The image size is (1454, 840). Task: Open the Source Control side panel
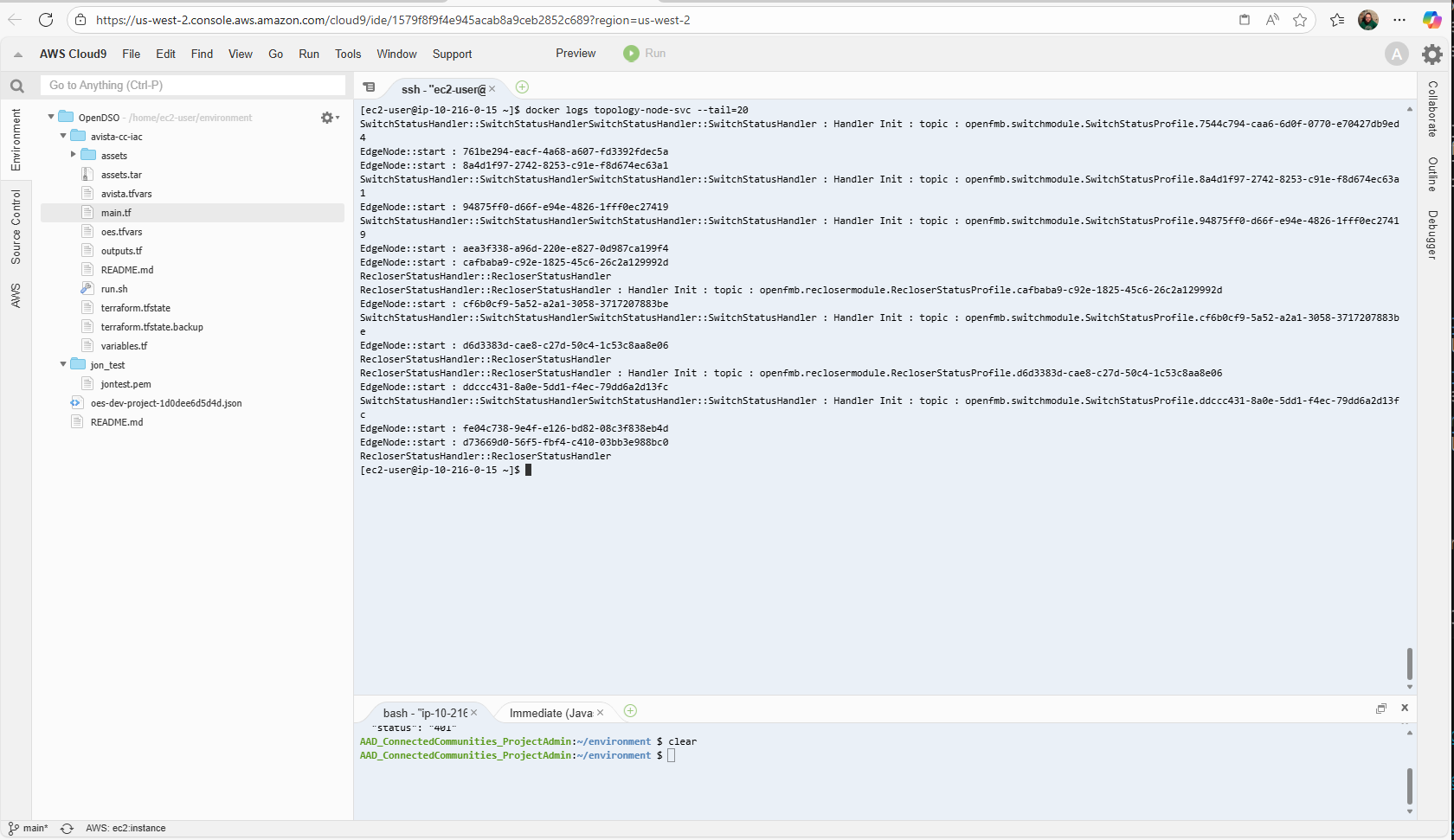click(x=16, y=227)
